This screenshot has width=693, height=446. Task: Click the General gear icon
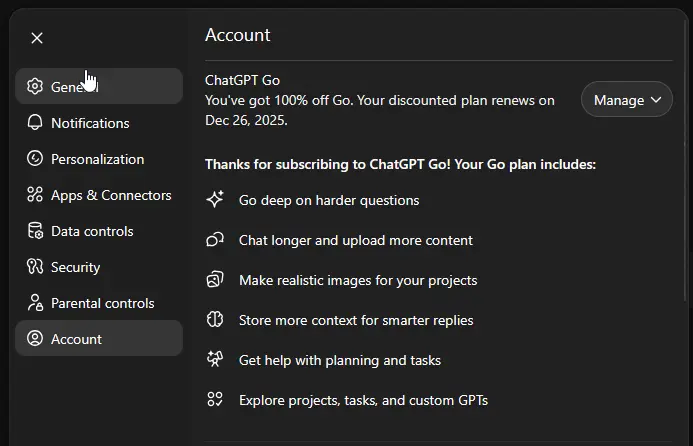[x=35, y=86]
